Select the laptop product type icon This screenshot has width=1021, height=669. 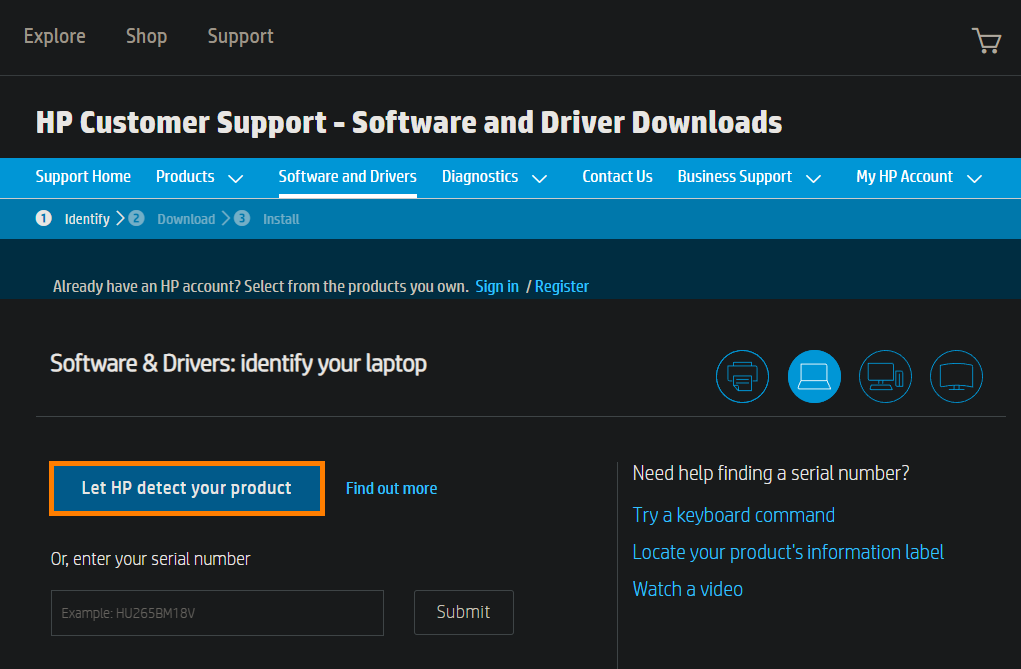(x=814, y=377)
